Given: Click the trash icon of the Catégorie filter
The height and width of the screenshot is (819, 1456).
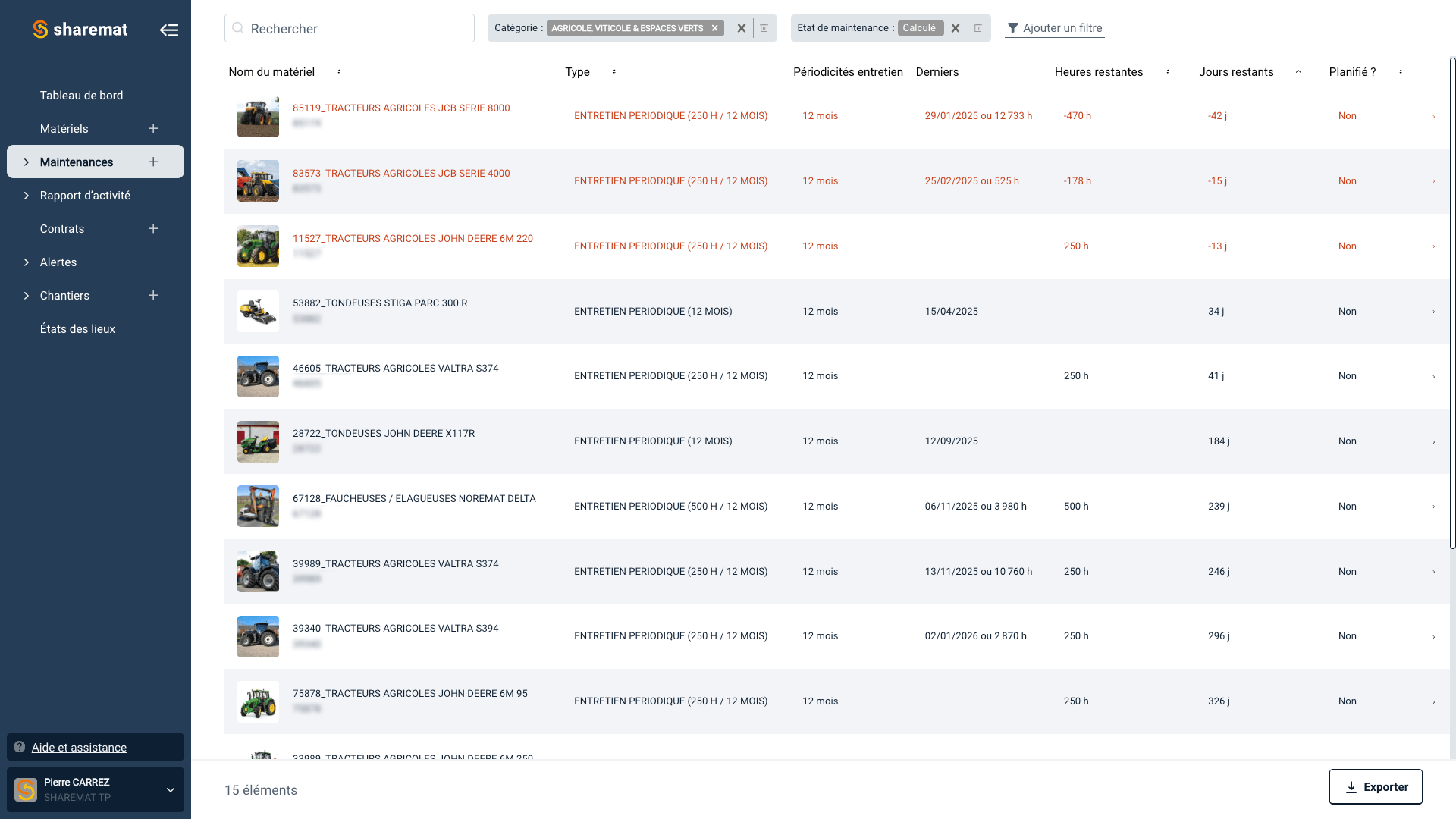Looking at the screenshot, I should point(764,27).
